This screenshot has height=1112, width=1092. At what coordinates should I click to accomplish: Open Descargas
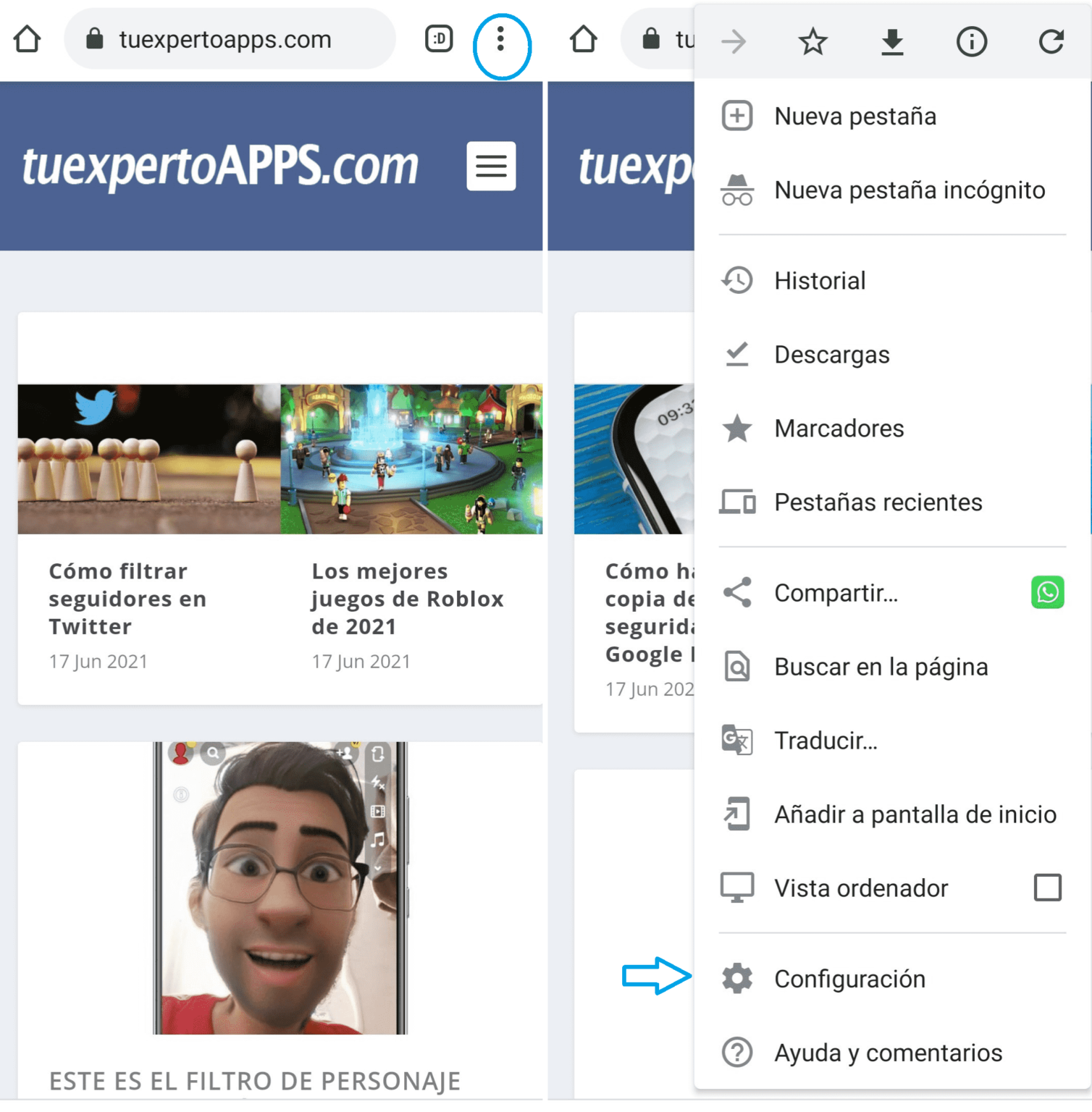click(892, 355)
